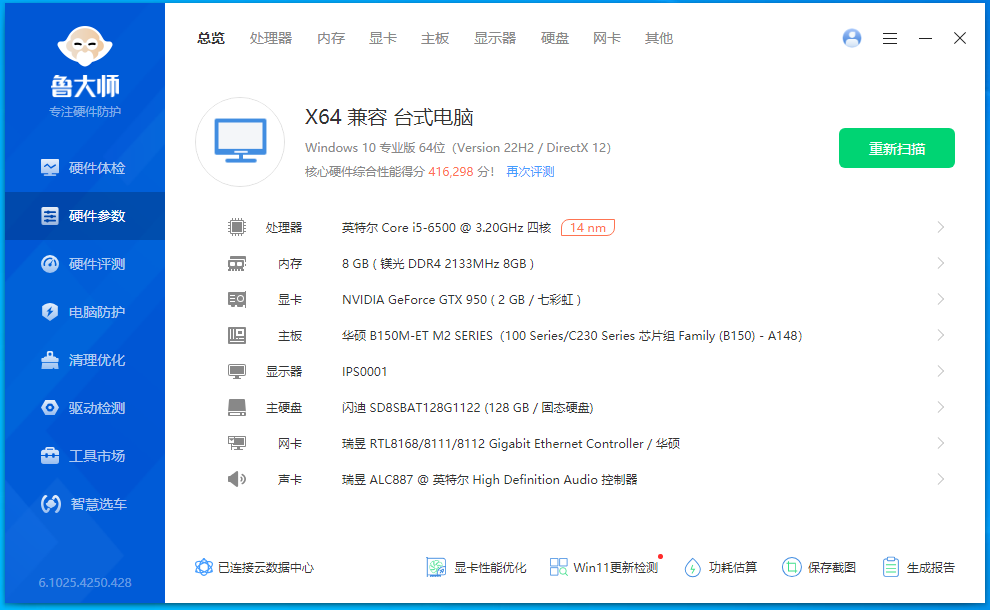The height and width of the screenshot is (610, 990).
Task: Click the 主硬盘 disk icon
Action: [237, 407]
